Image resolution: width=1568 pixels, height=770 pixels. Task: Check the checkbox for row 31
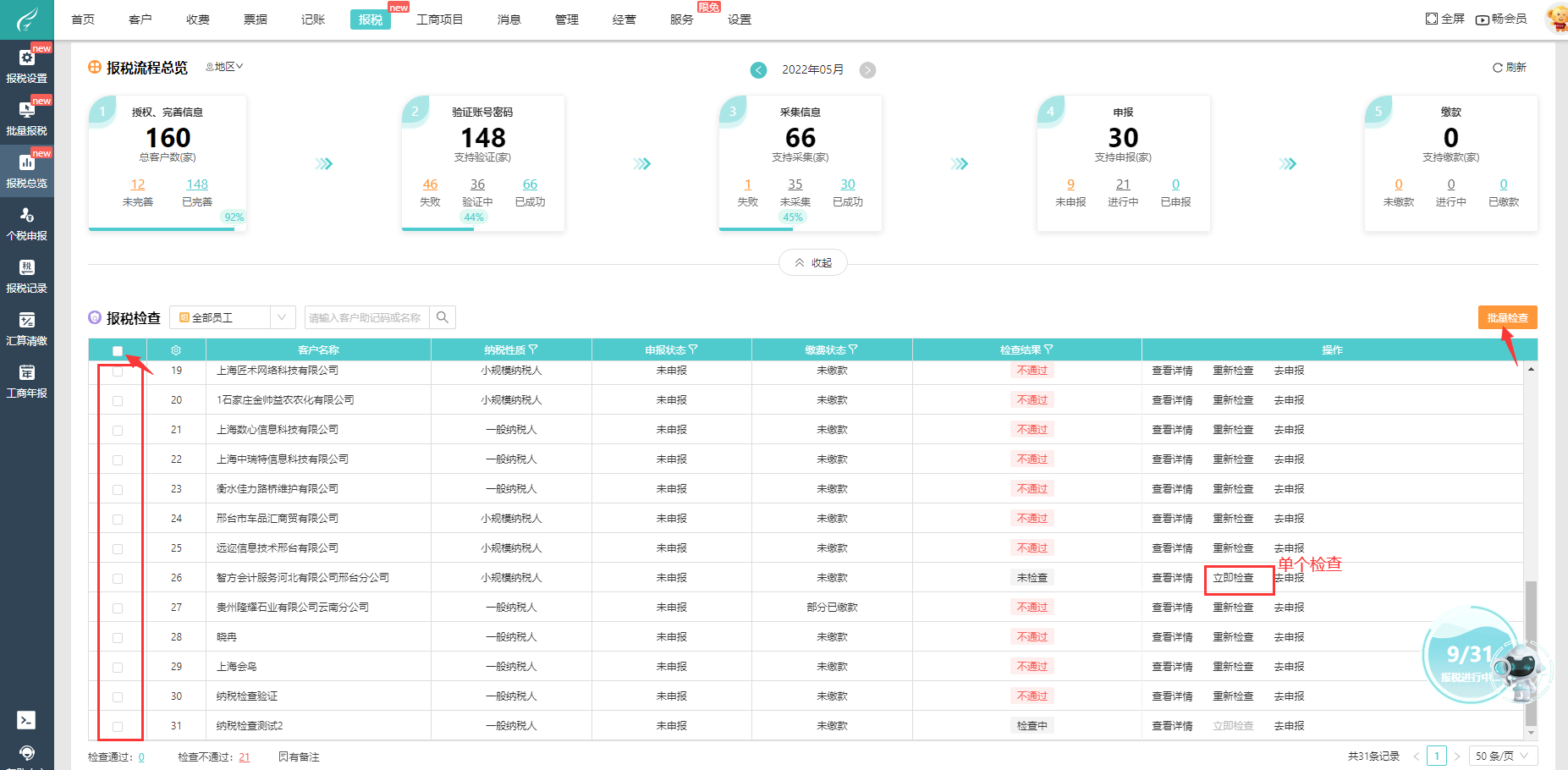coord(118,727)
